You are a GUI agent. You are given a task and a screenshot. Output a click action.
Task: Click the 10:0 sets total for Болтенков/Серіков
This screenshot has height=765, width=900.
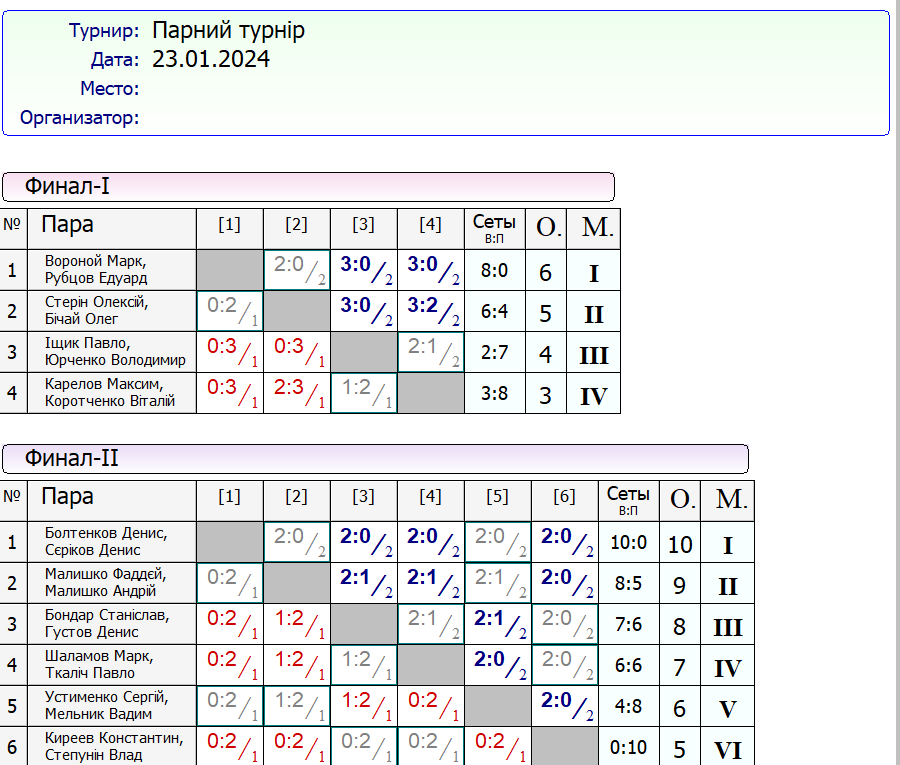628,542
